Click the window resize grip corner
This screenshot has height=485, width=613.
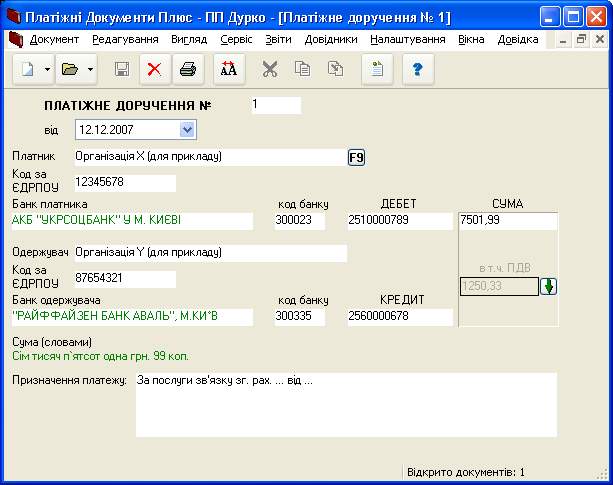602,474
